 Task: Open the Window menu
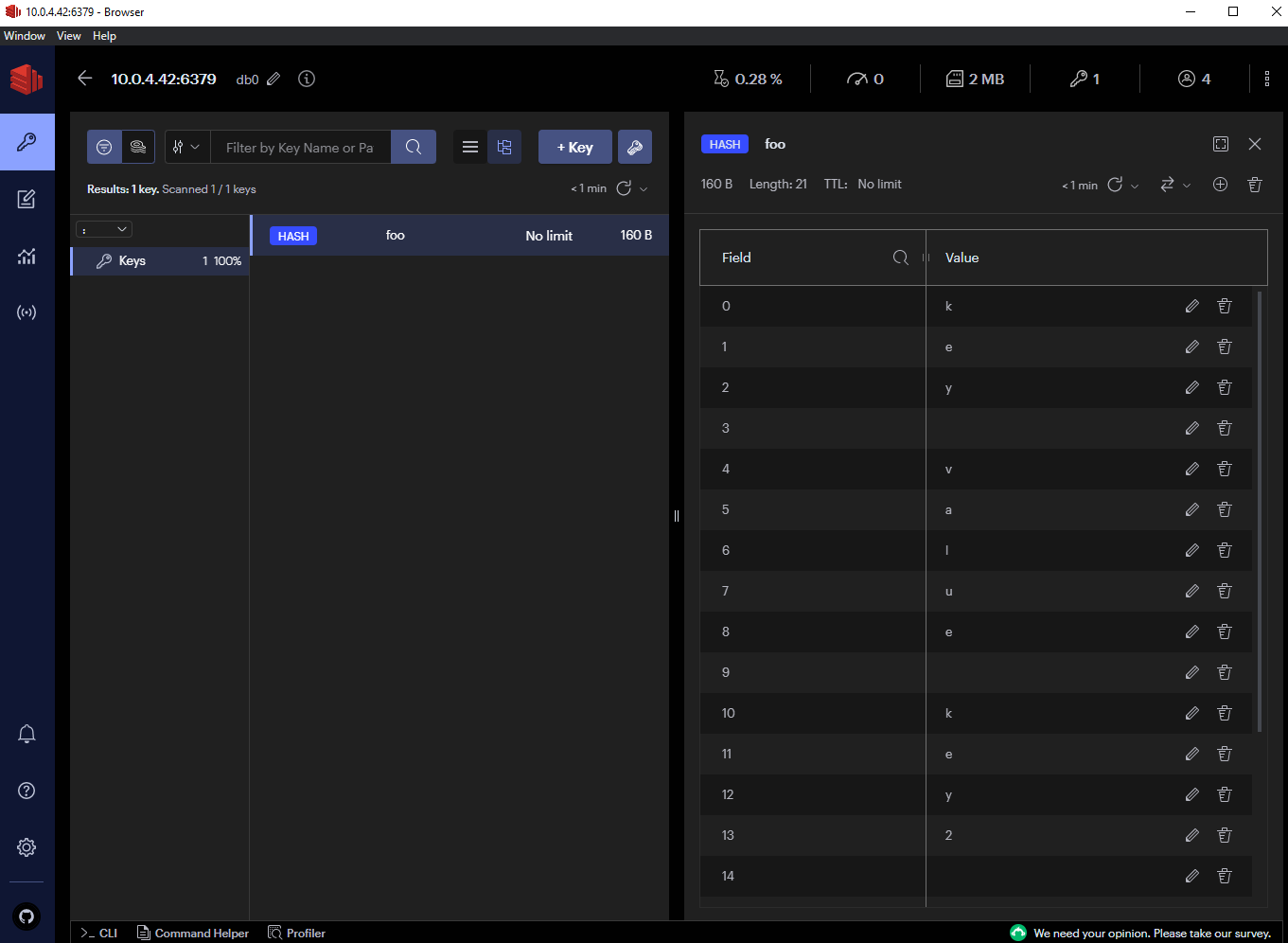(24, 35)
